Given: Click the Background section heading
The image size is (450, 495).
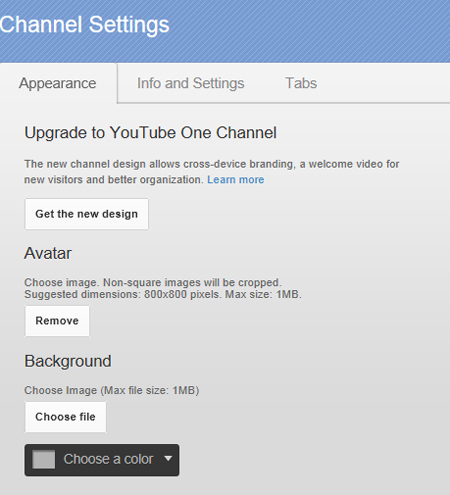Looking at the screenshot, I should 68,361.
